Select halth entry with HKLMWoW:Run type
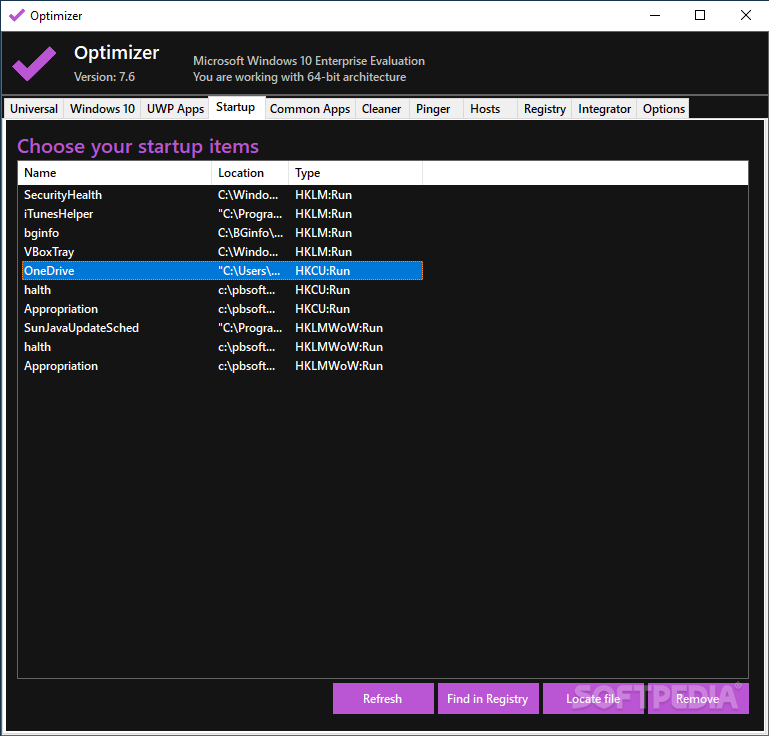The height and width of the screenshot is (736, 769). (x=222, y=347)
